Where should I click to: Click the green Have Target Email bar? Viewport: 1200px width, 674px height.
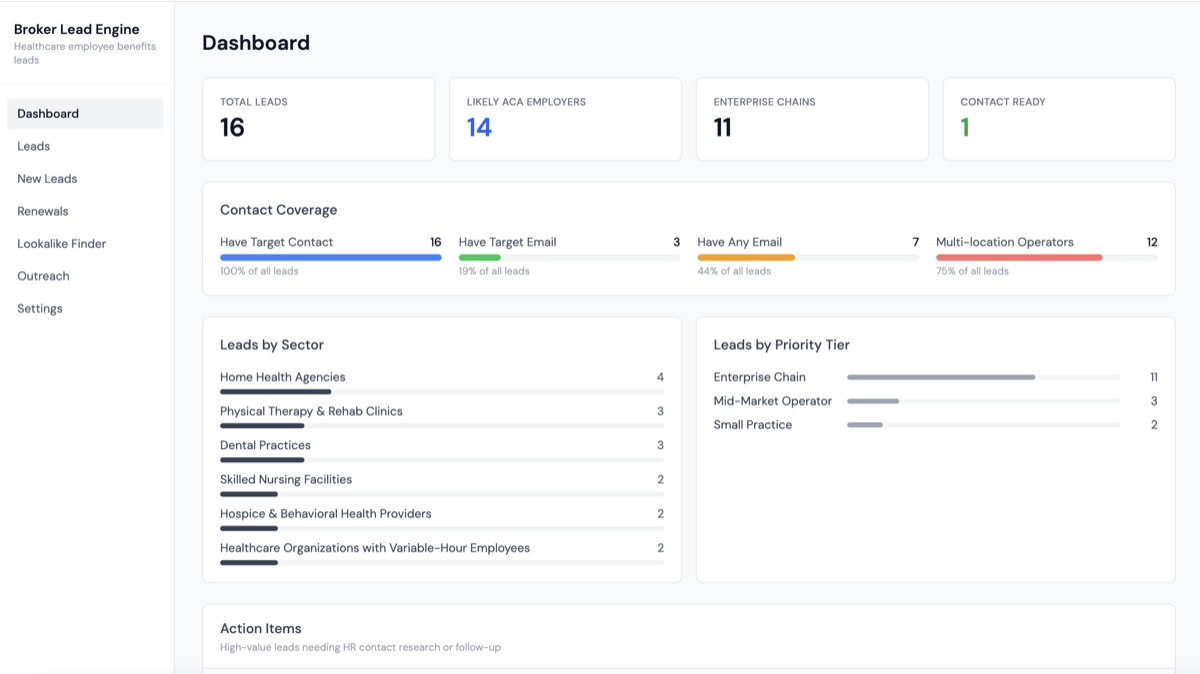480,257
